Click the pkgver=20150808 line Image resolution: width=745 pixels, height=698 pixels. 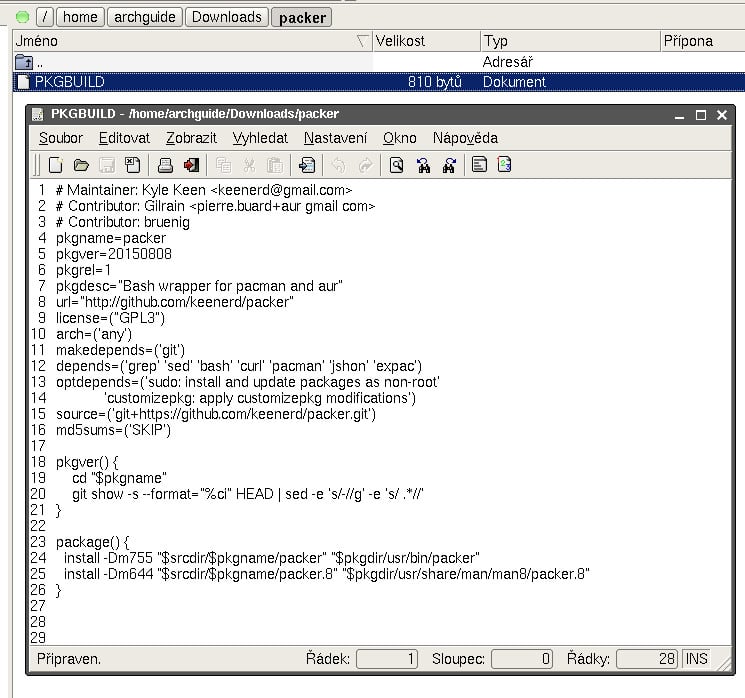tap(114, 254)
